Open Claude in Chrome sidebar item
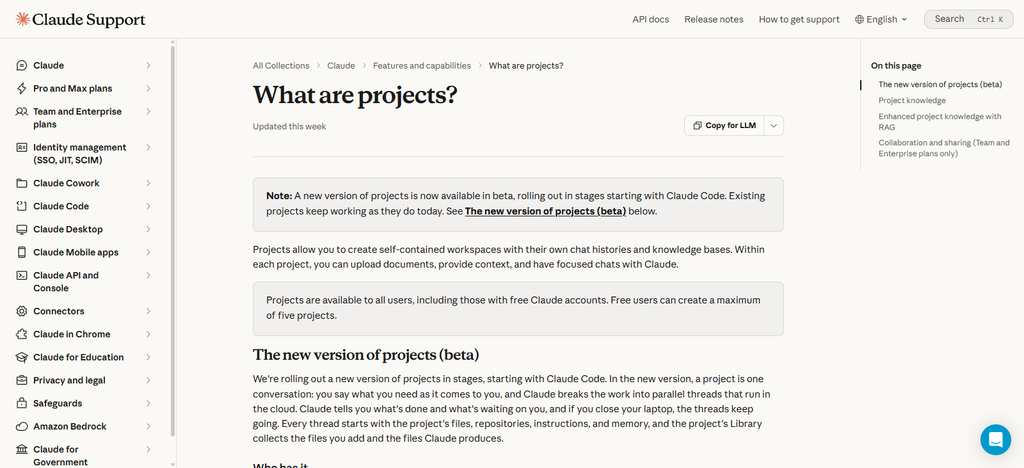1024x468 pixels. 84,334
